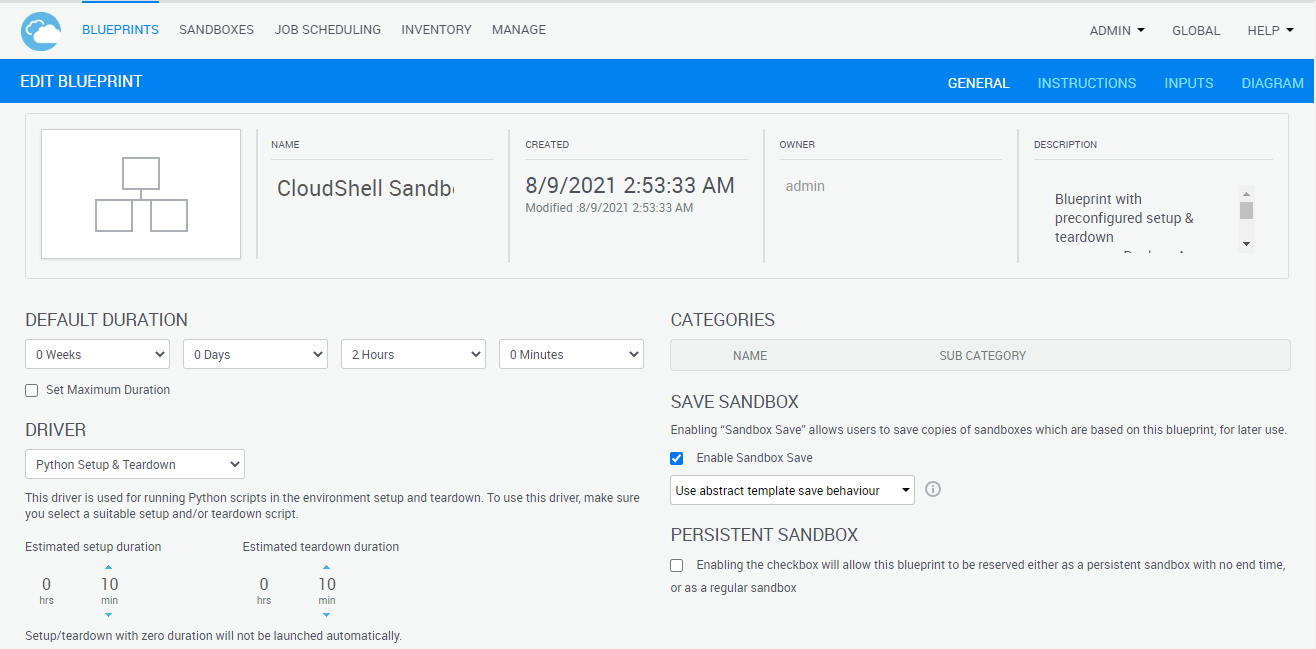Open the Sandboxes menu item
The width and height of the screenshot is (1316, 649).
pyautogui.click(x=216, y=30)
